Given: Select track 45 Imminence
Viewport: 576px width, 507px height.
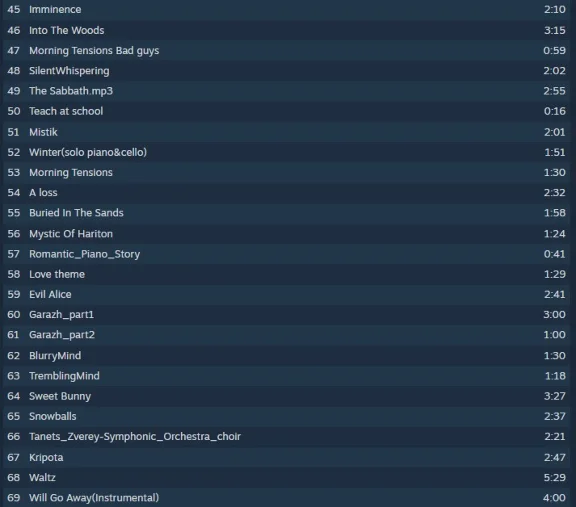Looking at the screenshot, I should click(x=286, y=10).
